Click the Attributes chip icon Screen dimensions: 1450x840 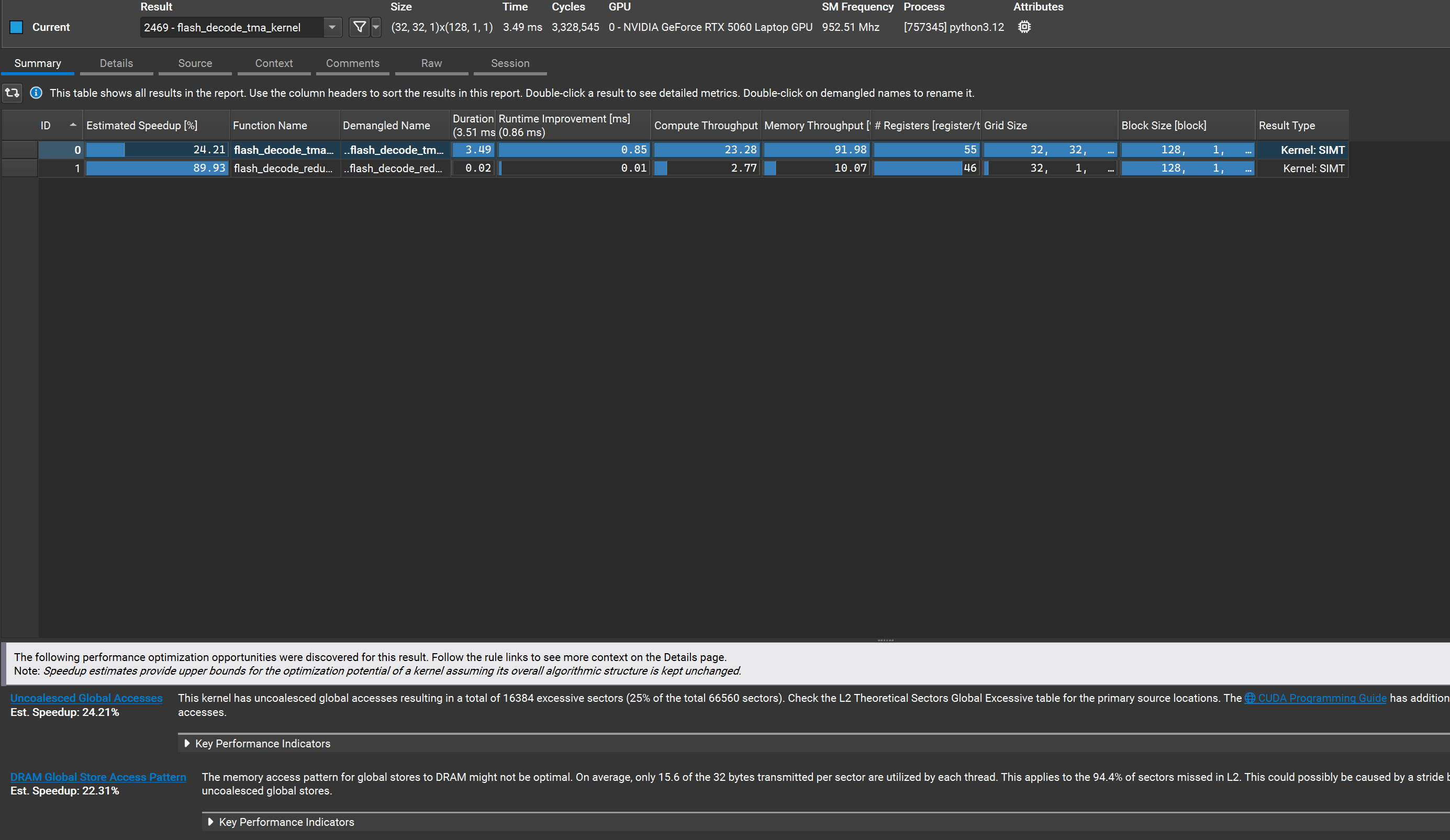1024,27
